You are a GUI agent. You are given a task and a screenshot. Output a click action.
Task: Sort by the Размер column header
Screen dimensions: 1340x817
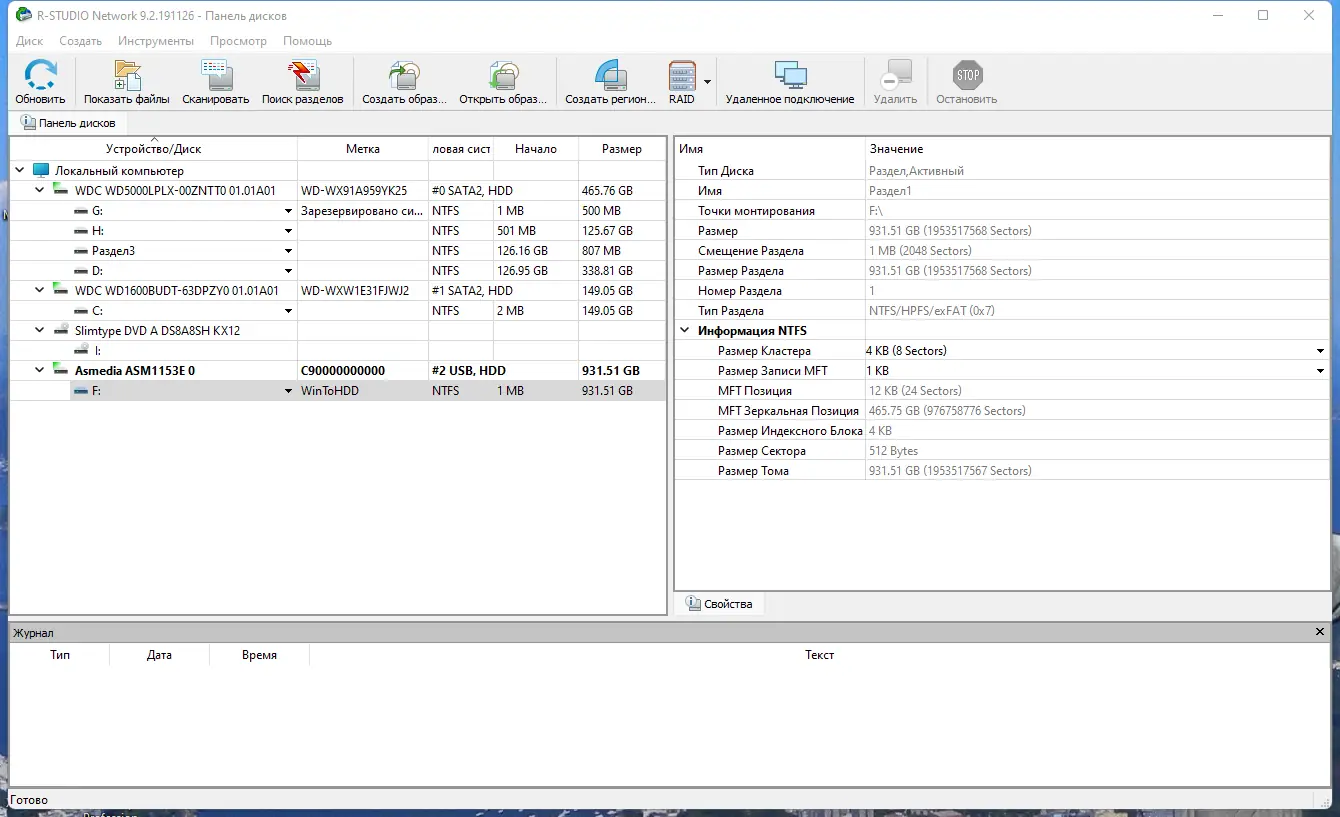tap(621, 149)
